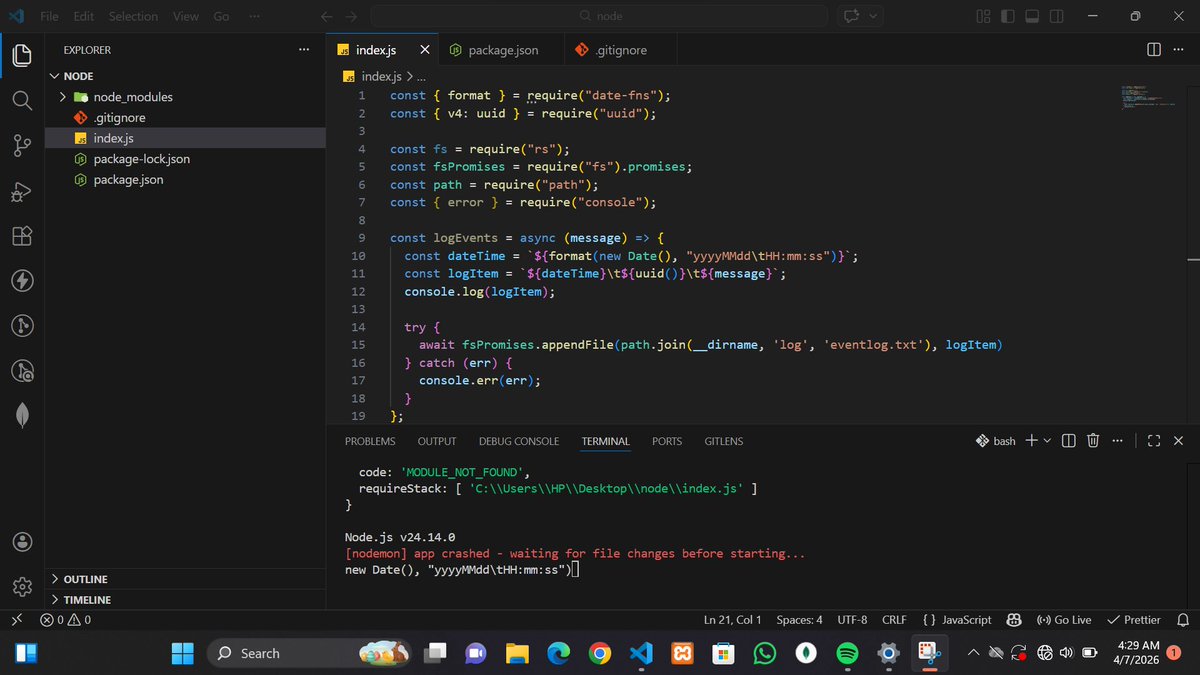Open Spotify from the Windows taskbar
This screenshot has height=675, width=1200.
pos(847,653)
